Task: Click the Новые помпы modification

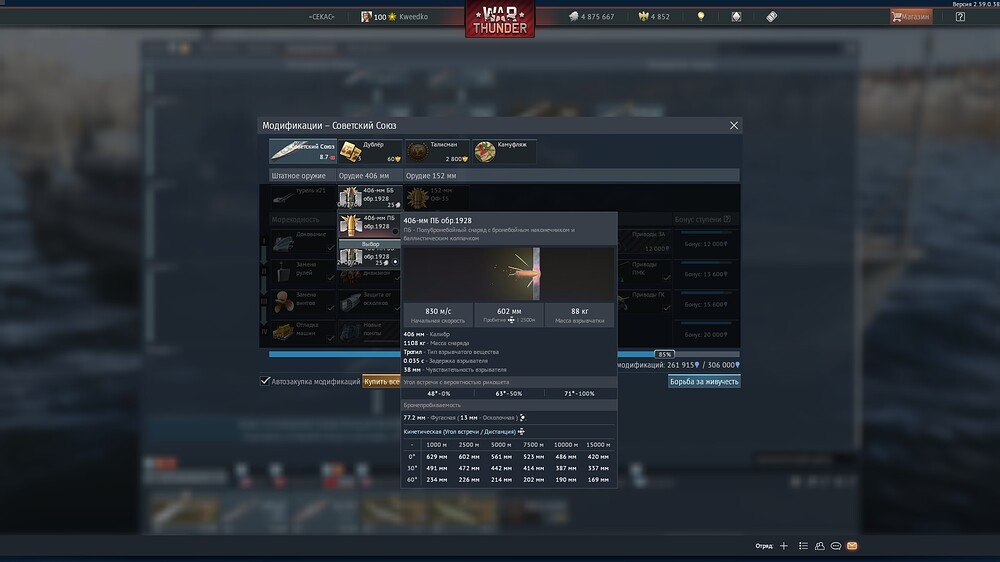Action: click(x=370, y=332)
